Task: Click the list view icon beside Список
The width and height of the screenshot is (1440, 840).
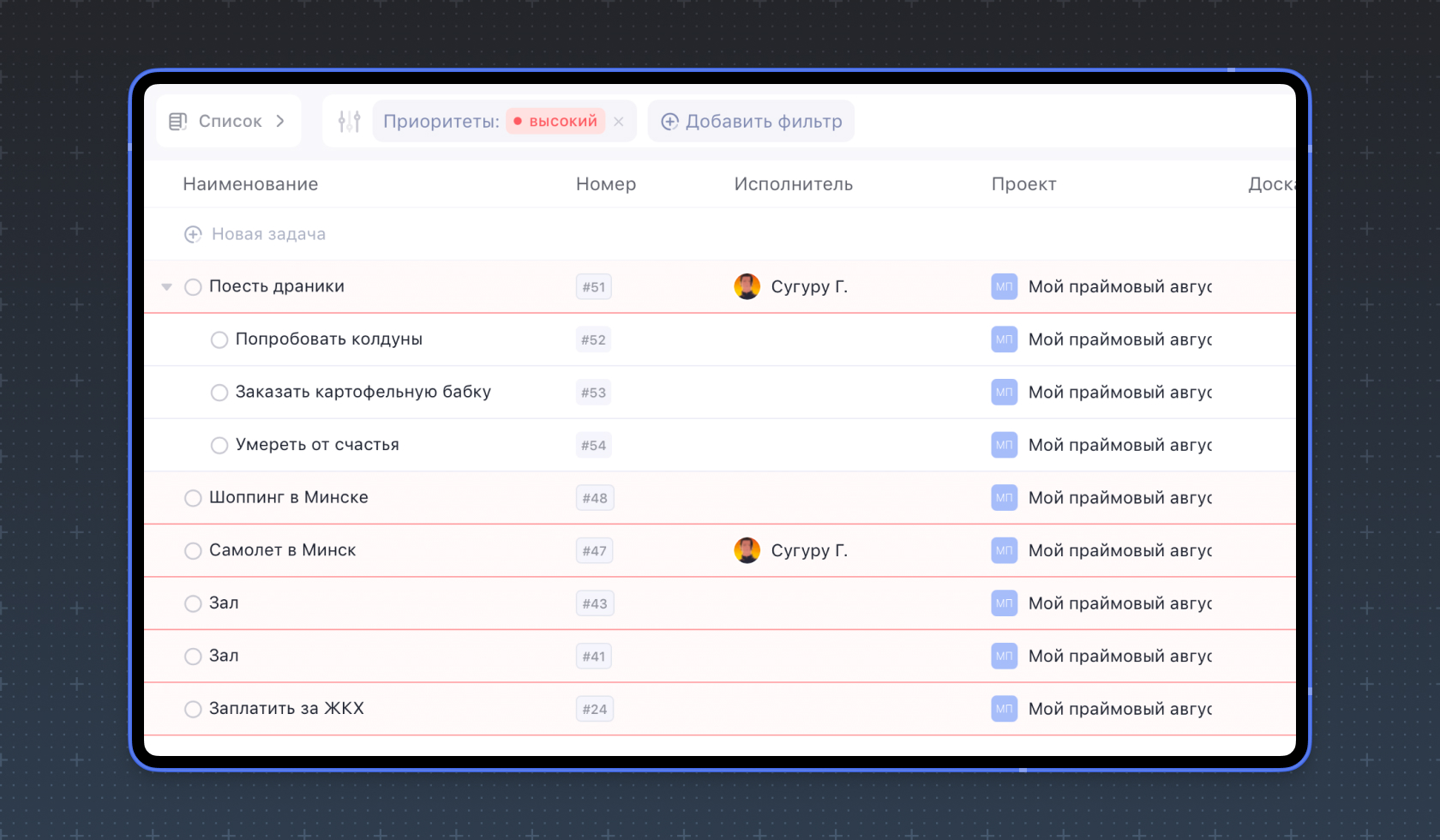Action: coord(177,122)
